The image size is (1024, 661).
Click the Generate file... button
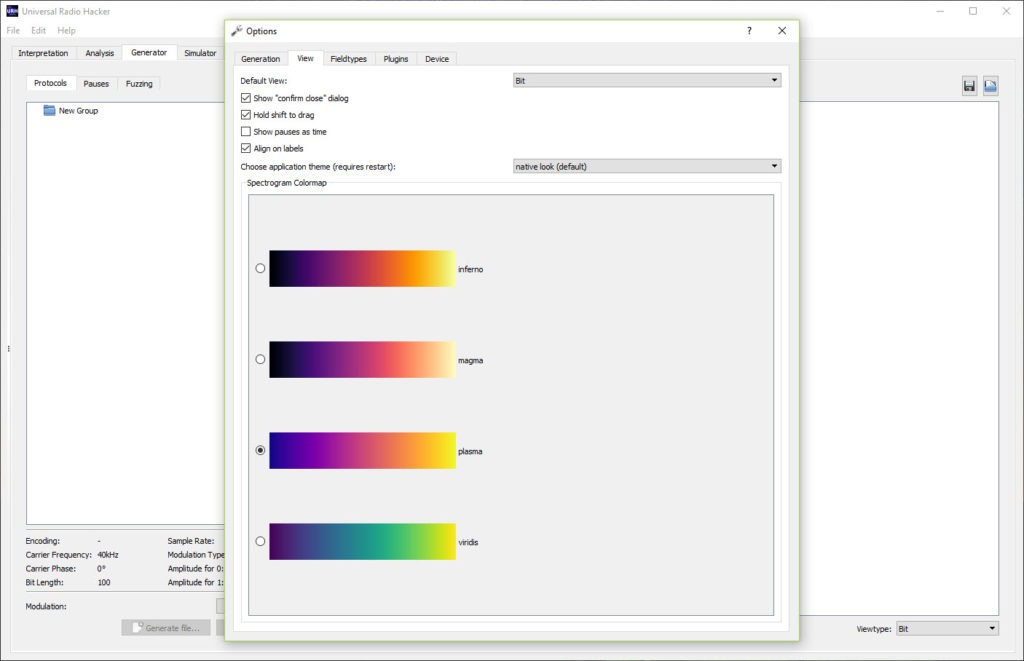[166, 628]
